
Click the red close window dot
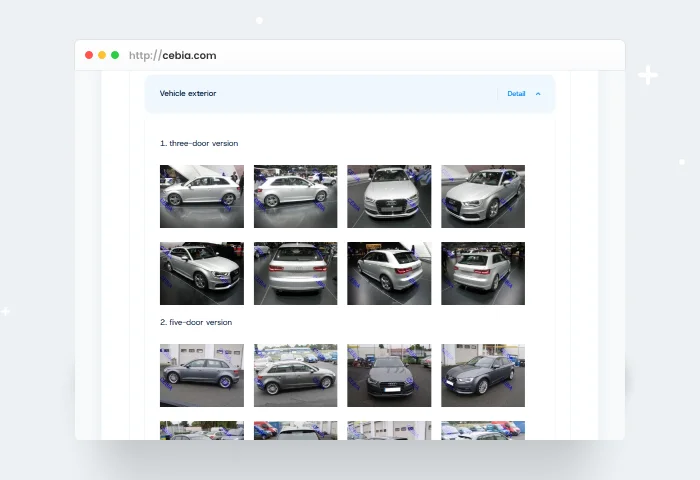pyautogui.click(x=89, y=55)
